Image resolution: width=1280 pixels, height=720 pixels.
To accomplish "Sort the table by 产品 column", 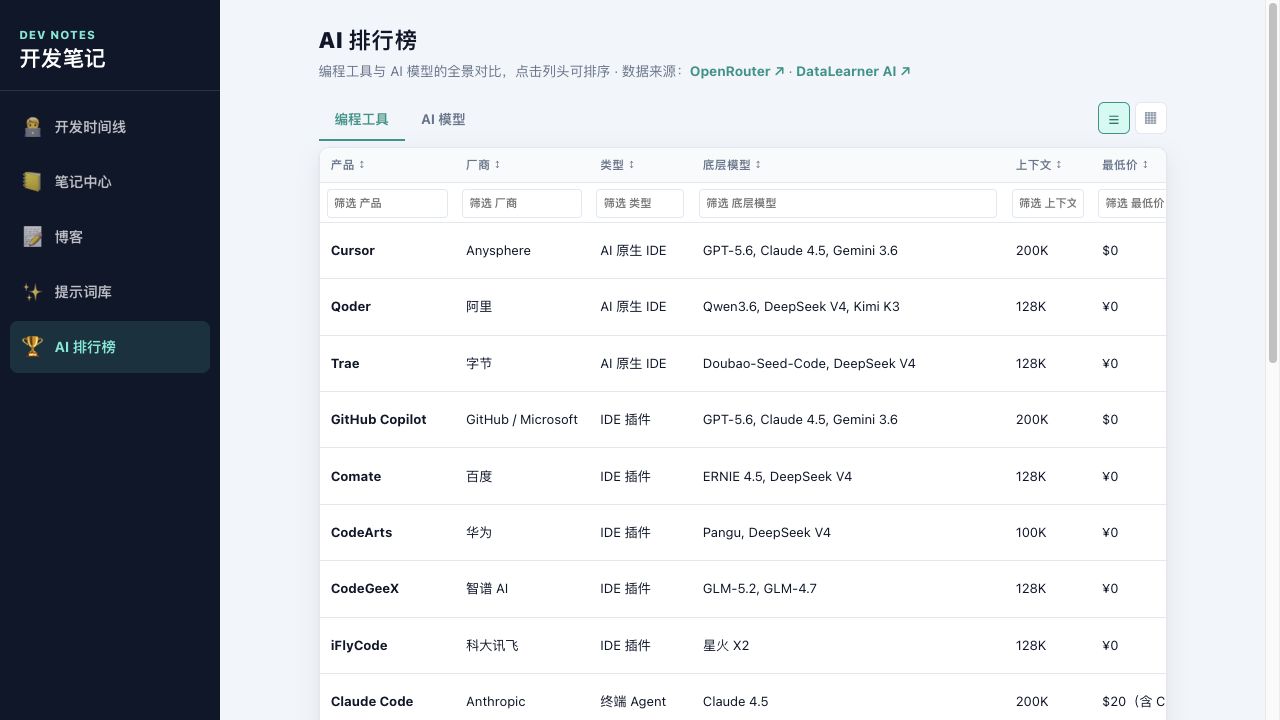I will [x=348, y=165].
